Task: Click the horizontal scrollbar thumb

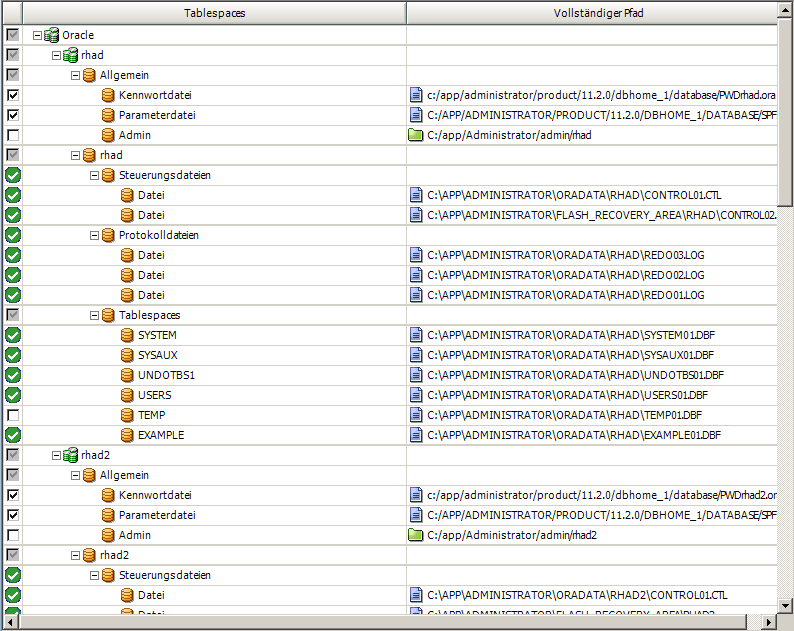Action: (x=383, y=622)
